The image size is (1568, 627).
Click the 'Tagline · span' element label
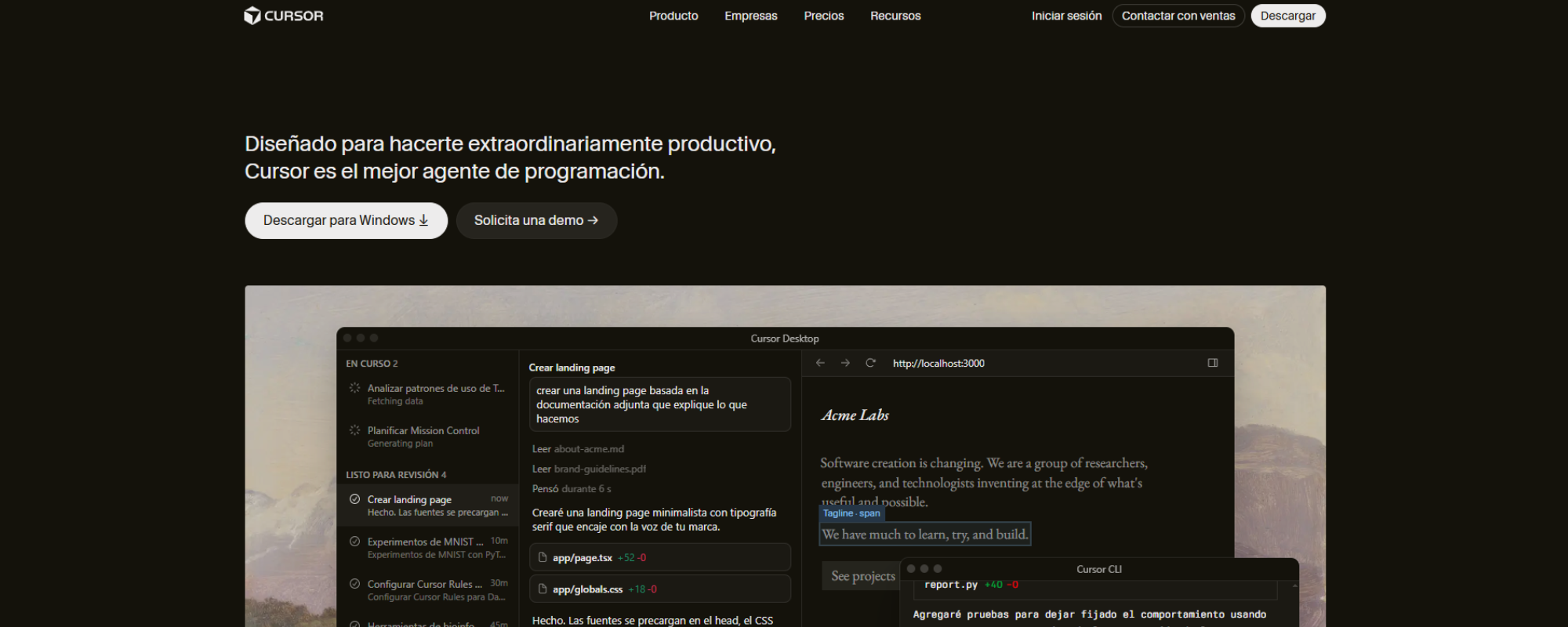pos(851,513)
